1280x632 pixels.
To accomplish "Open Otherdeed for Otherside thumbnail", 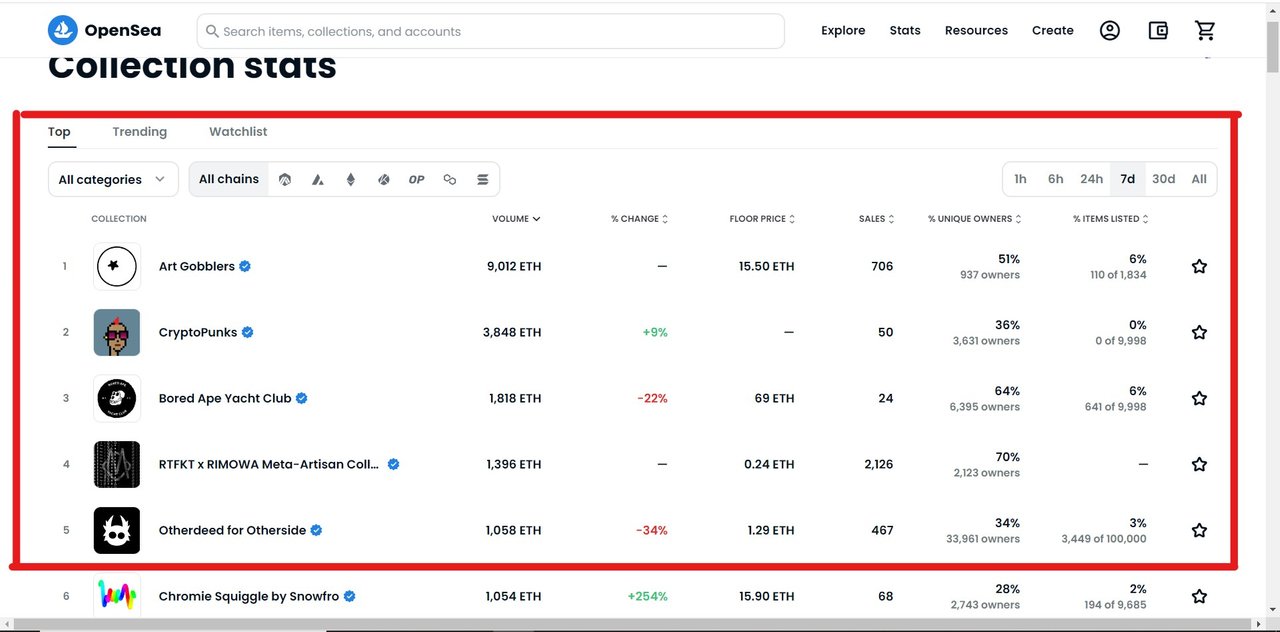I will pos(117,530).
